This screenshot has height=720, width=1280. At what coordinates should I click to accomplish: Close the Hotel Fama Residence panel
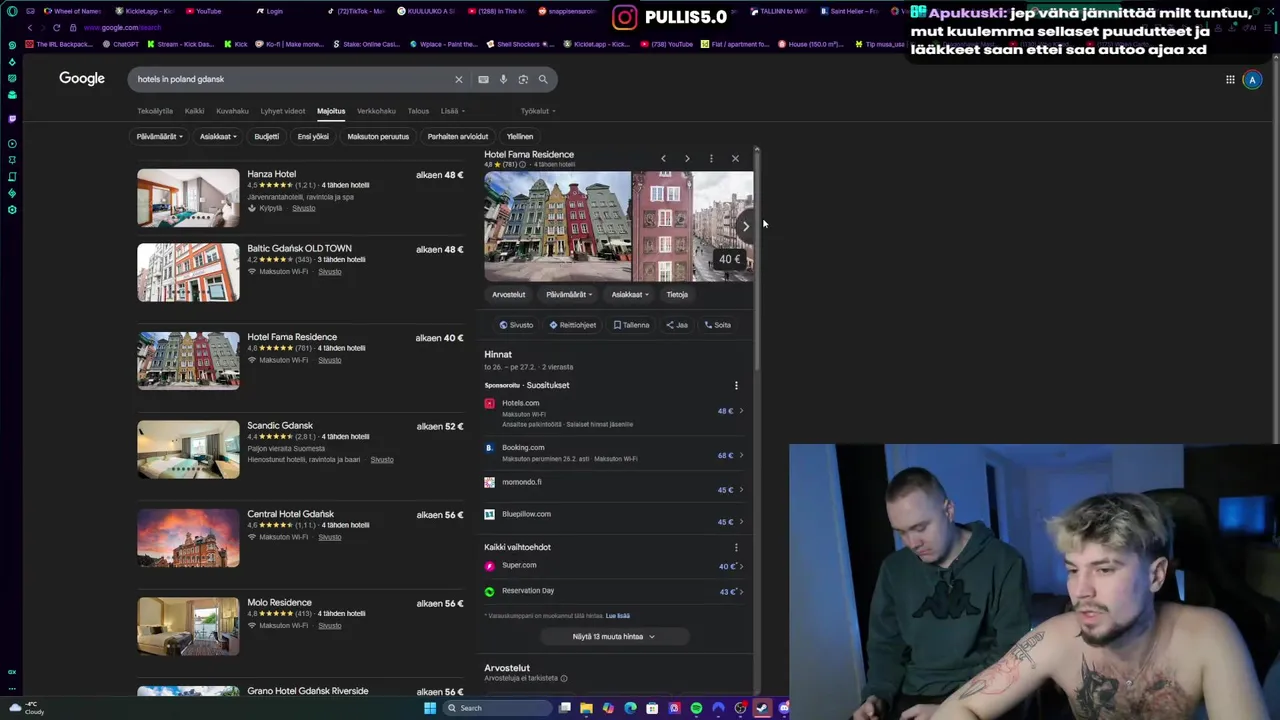pos(735,158)
